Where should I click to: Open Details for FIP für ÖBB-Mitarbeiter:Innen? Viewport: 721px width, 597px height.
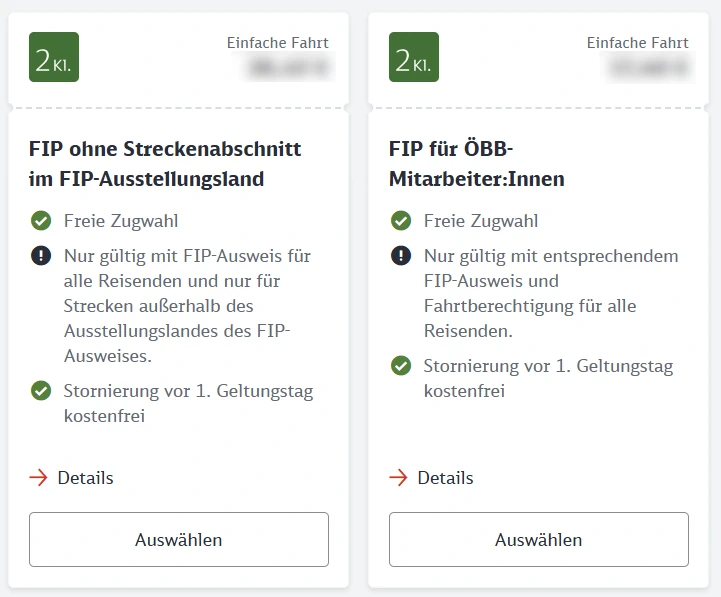pos(445,478)
